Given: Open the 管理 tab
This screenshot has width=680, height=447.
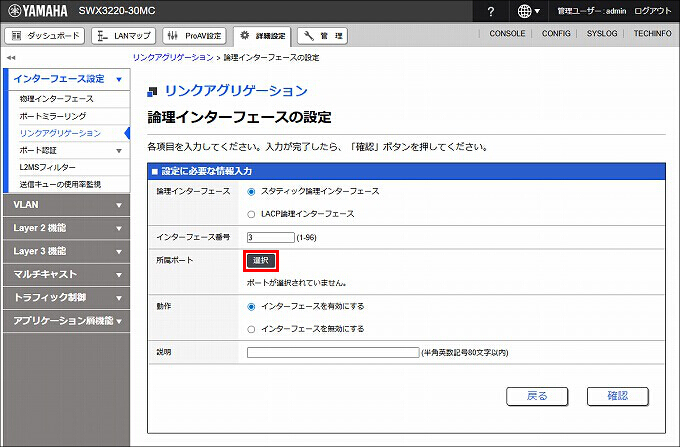Looking at the screenshot, I should point(322,36).
